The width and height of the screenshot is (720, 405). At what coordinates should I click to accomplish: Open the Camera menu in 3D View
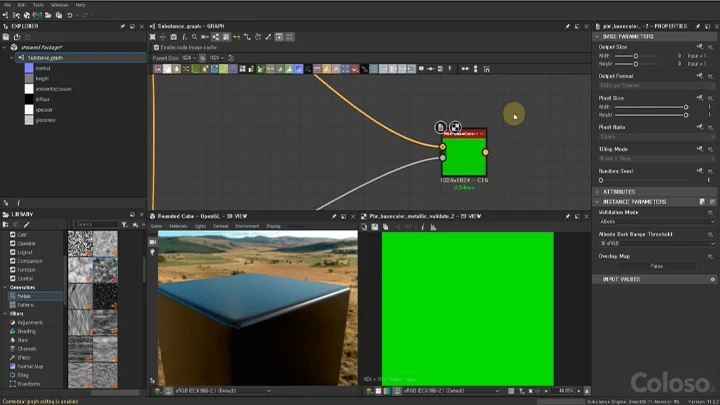click(220, 226)
